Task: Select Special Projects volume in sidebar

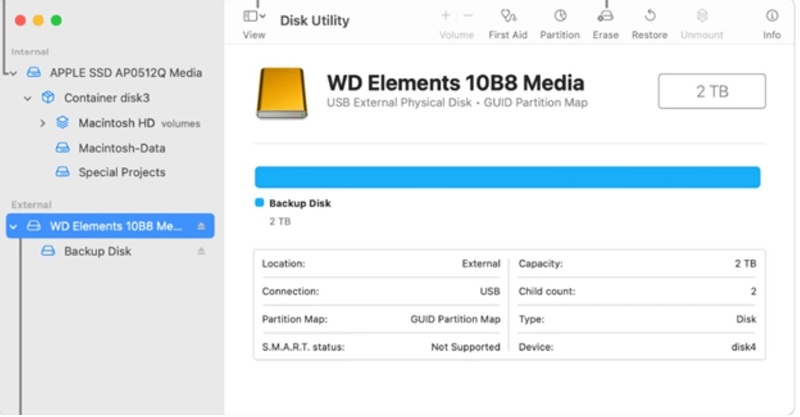Action: click(121, 172)
